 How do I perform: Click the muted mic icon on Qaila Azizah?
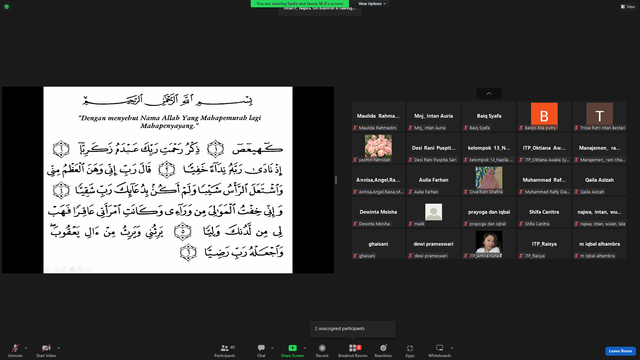pos(576,192)
